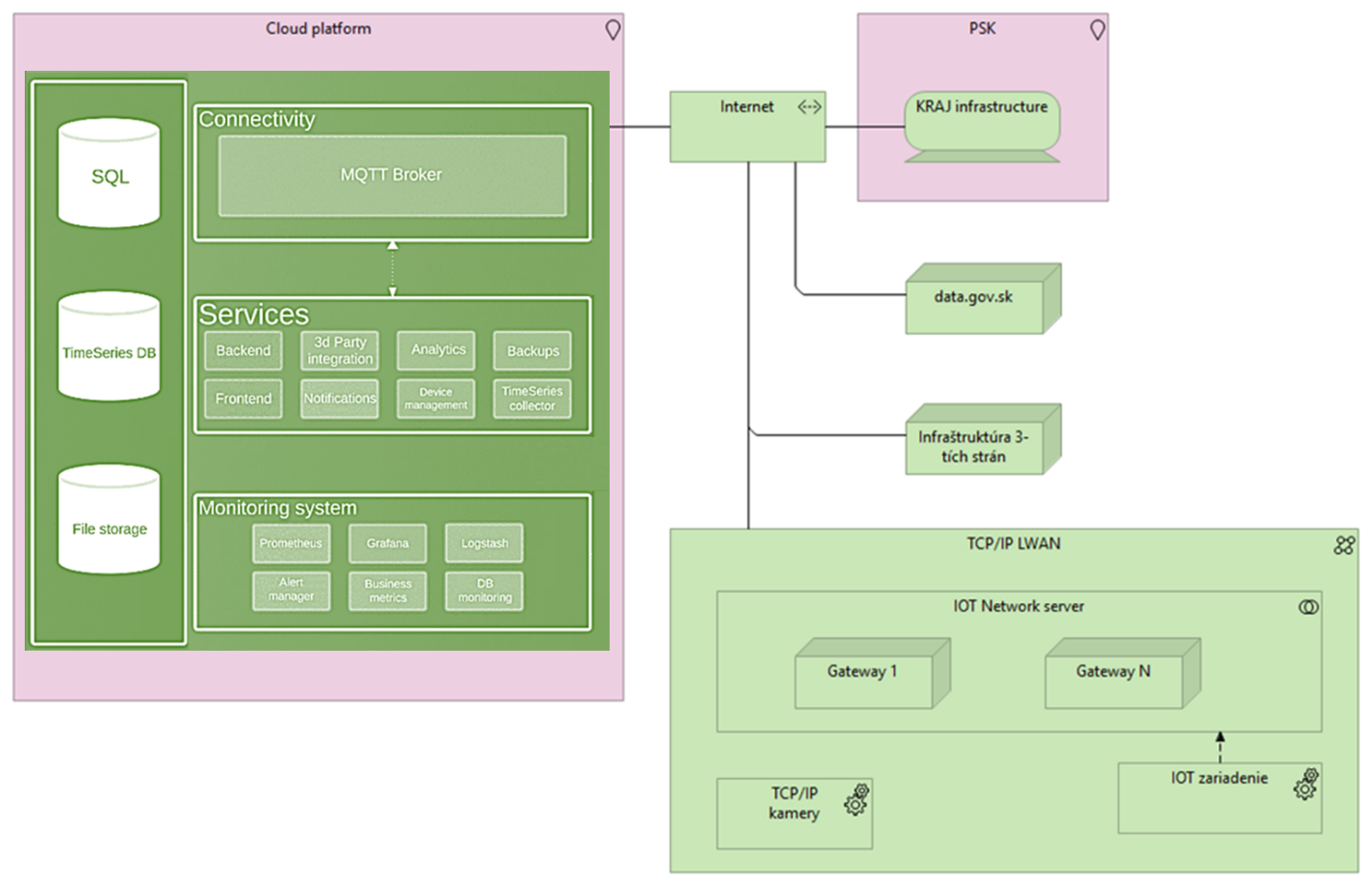
Task: Click the Device management service box
Action: pyautogui.click(x=436, y=399)
